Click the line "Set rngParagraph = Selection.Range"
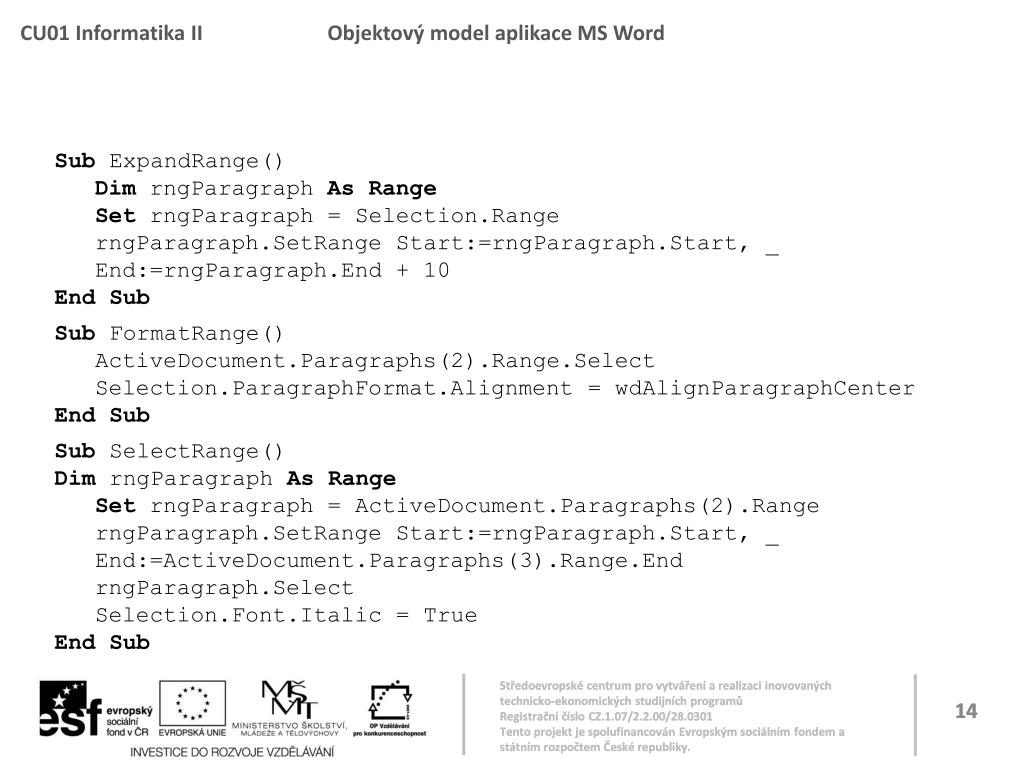1024x768 pixels. point(327,216)
